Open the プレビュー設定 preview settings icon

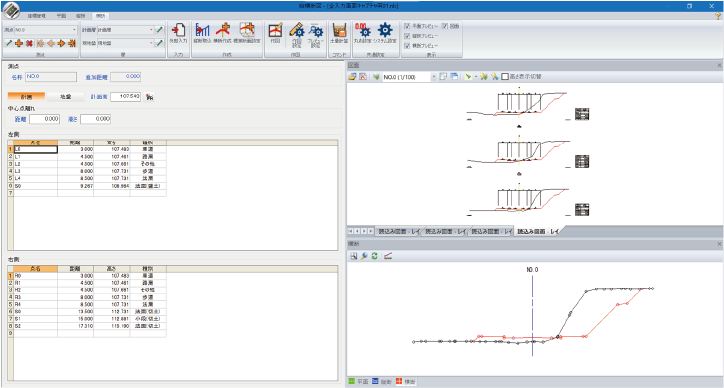(316, 35)
